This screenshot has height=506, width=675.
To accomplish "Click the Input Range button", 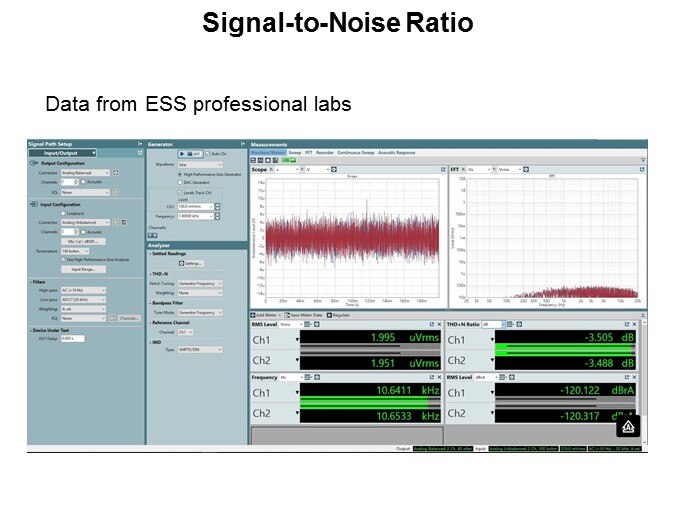I will (82, 269).
